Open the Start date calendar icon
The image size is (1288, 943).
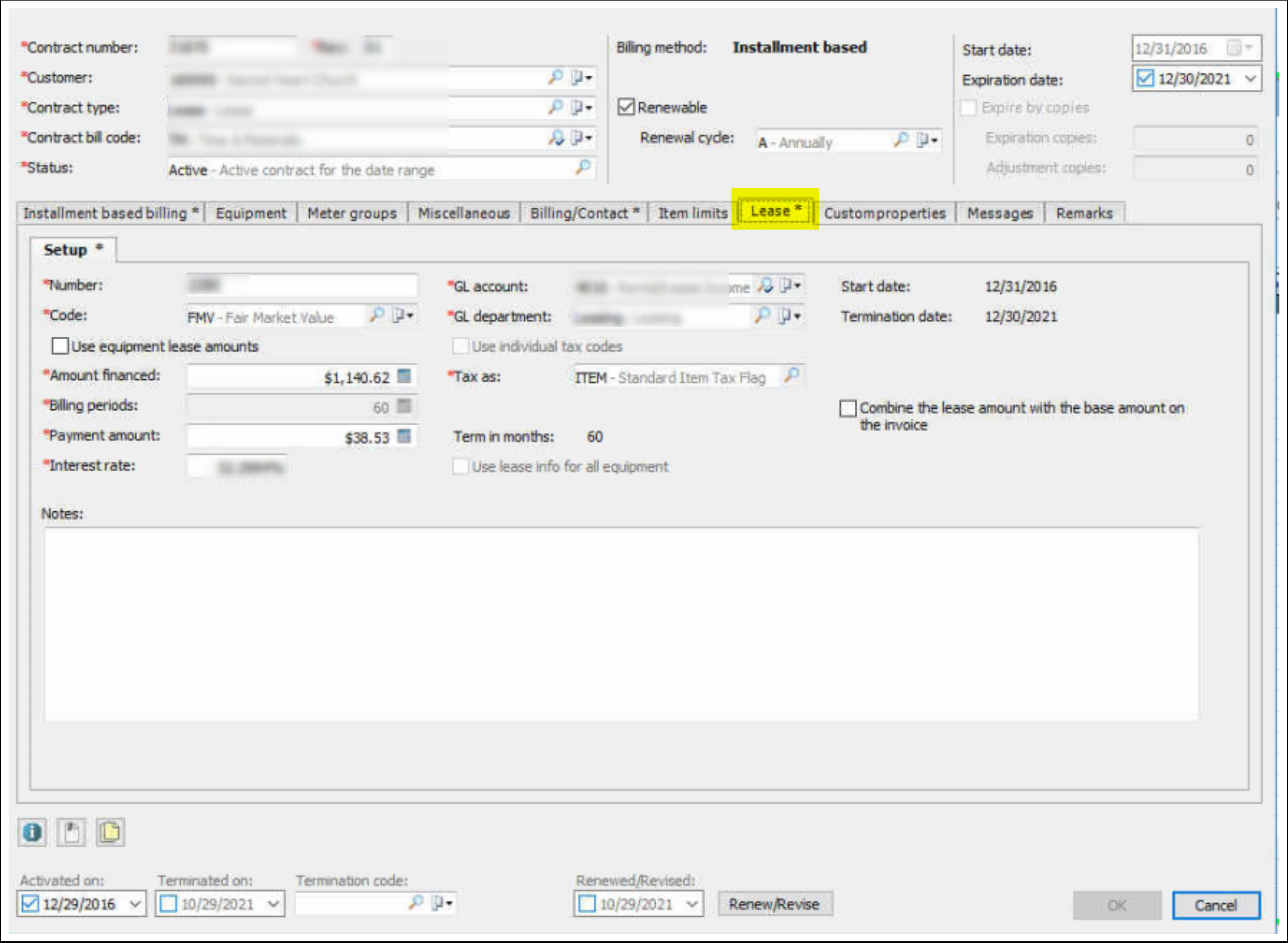point(1234,48)
